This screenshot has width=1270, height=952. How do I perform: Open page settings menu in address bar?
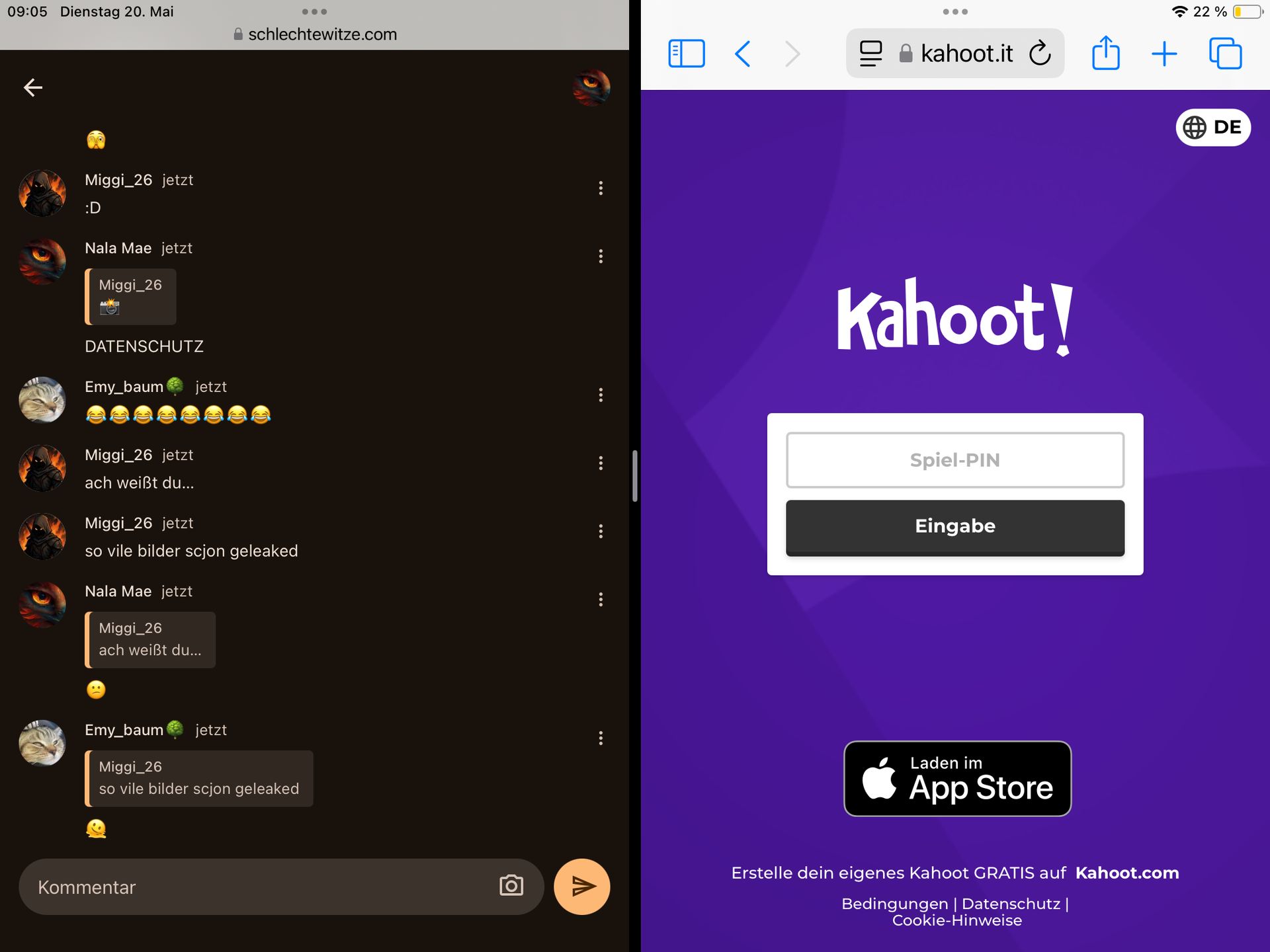(870, 54)
